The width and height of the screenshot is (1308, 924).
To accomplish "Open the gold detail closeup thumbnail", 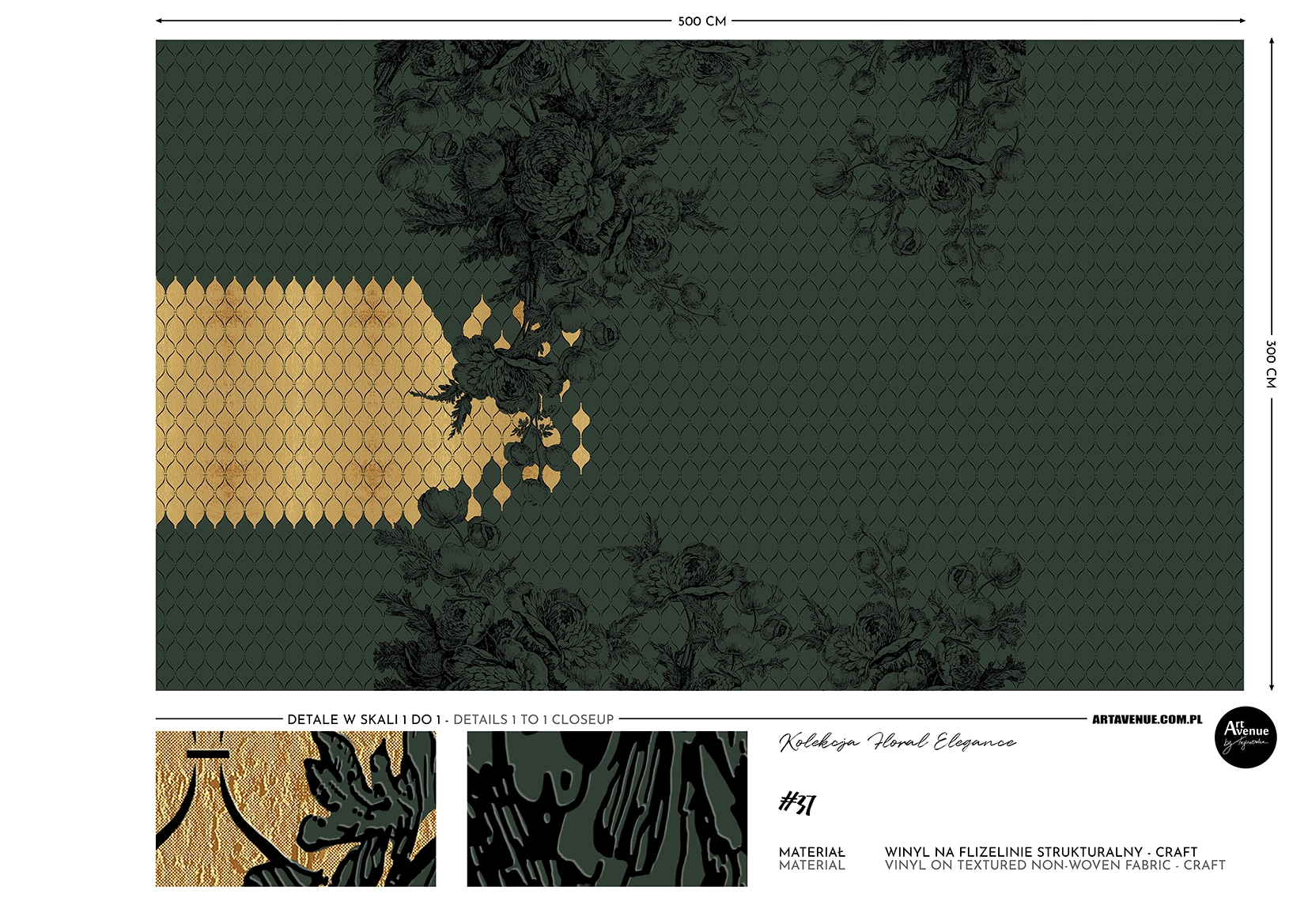I will click(x=295, y=808).
